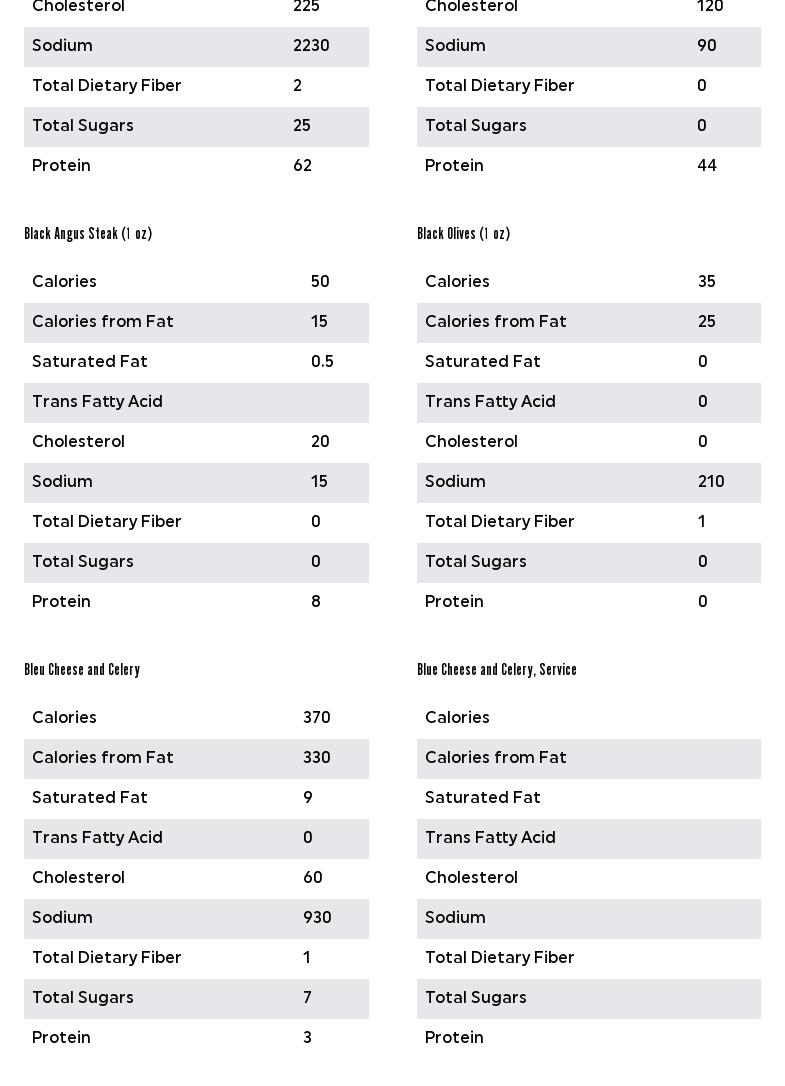The height and width of the screenshot is (1086, 785).
Task: Click the Black Olives (1 oz) heading
Action: 463,234
